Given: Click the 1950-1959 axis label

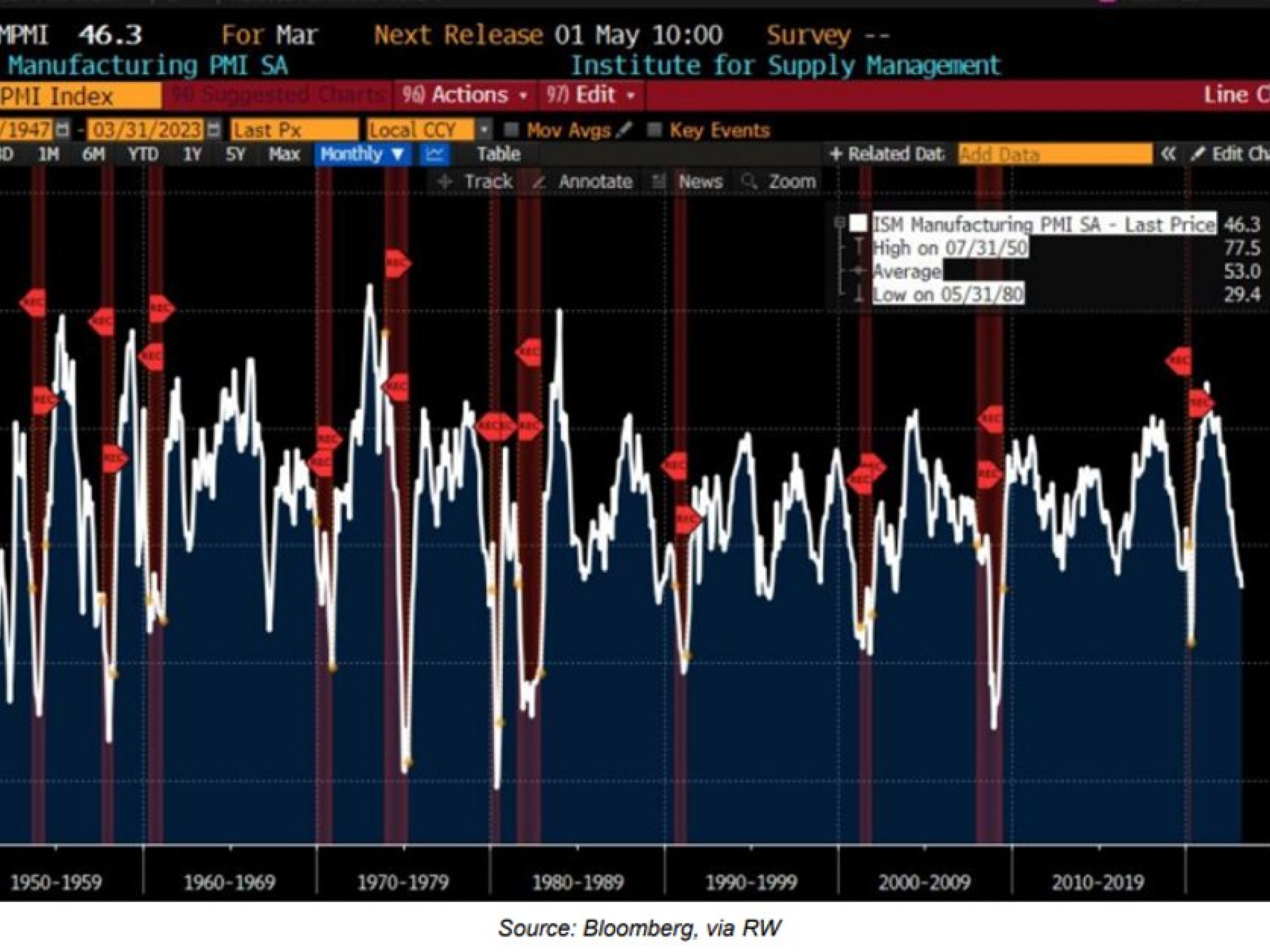Looking at the screenshot, I should tap(57, 882).
